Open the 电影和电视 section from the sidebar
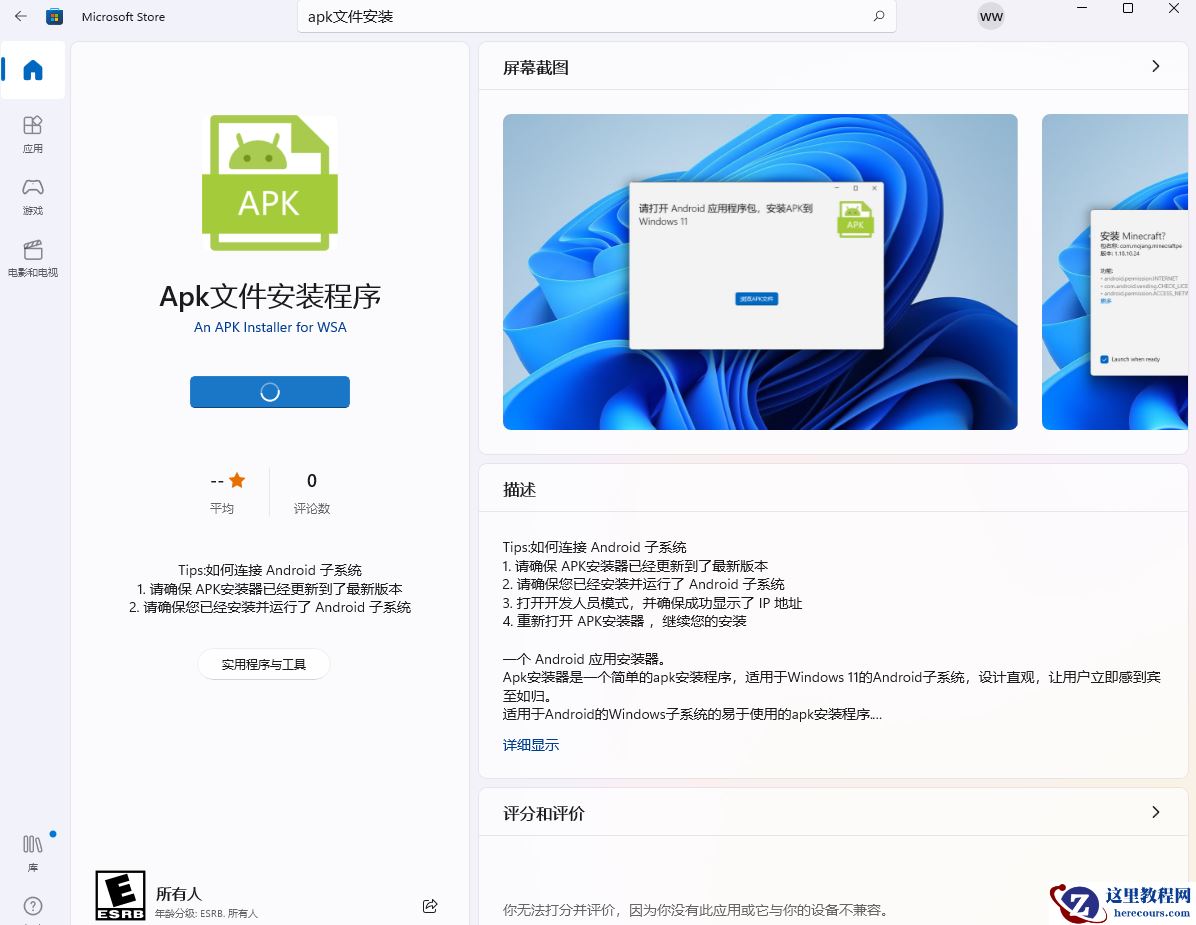Screen dimensions: 1196x925 33,257
